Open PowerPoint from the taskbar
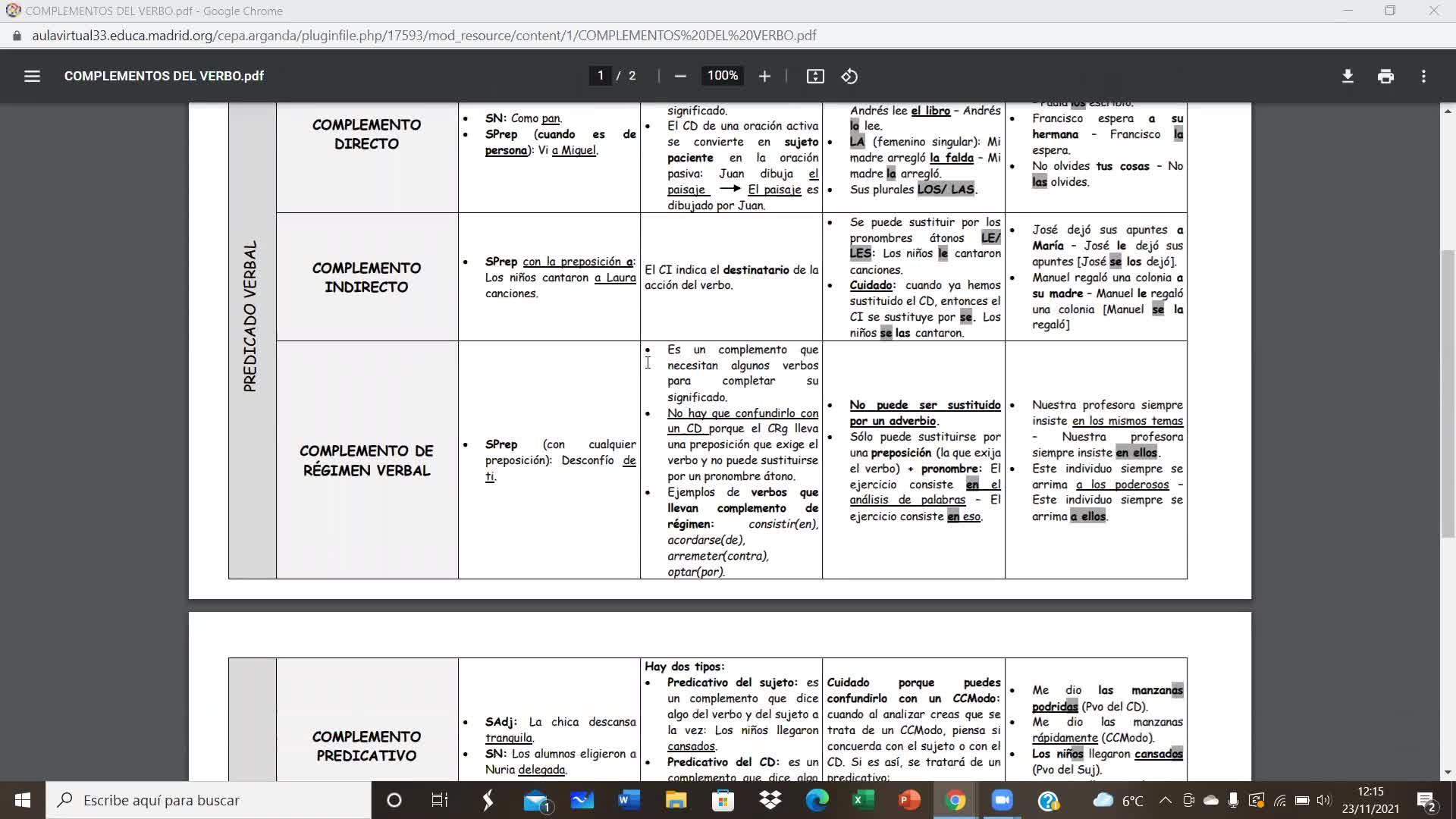Viewport: 1456px width, 819px height. [x=909, y=800]
